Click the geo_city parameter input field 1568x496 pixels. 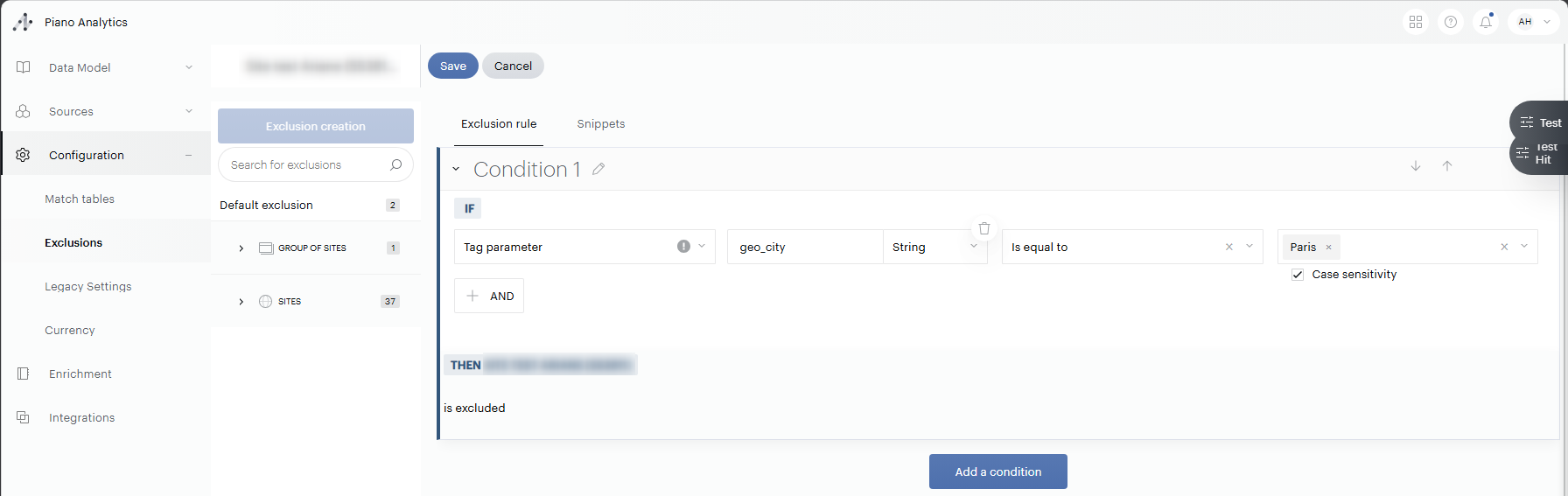803,248
